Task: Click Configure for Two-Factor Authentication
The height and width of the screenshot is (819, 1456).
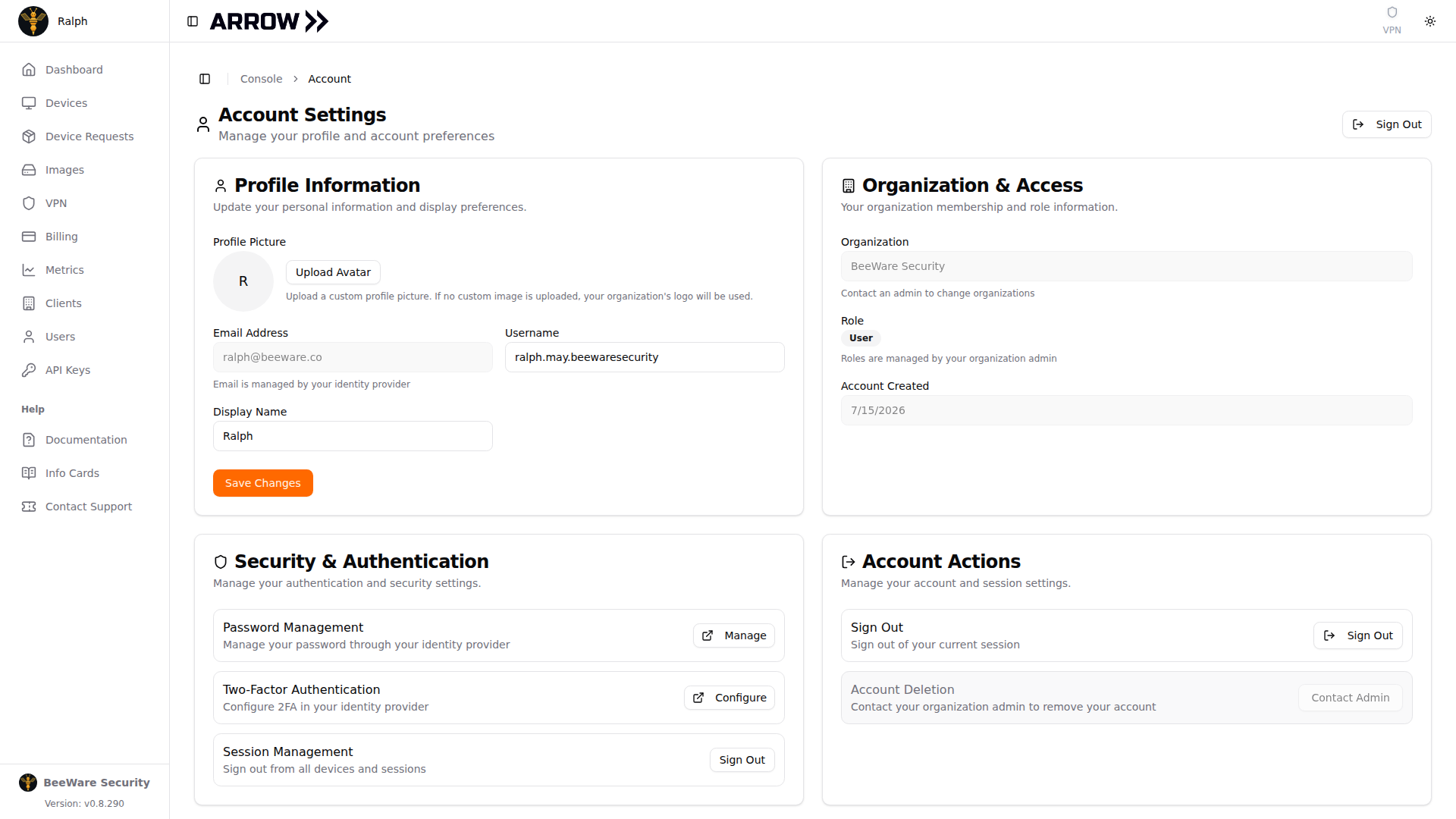Action: (730, 698)
